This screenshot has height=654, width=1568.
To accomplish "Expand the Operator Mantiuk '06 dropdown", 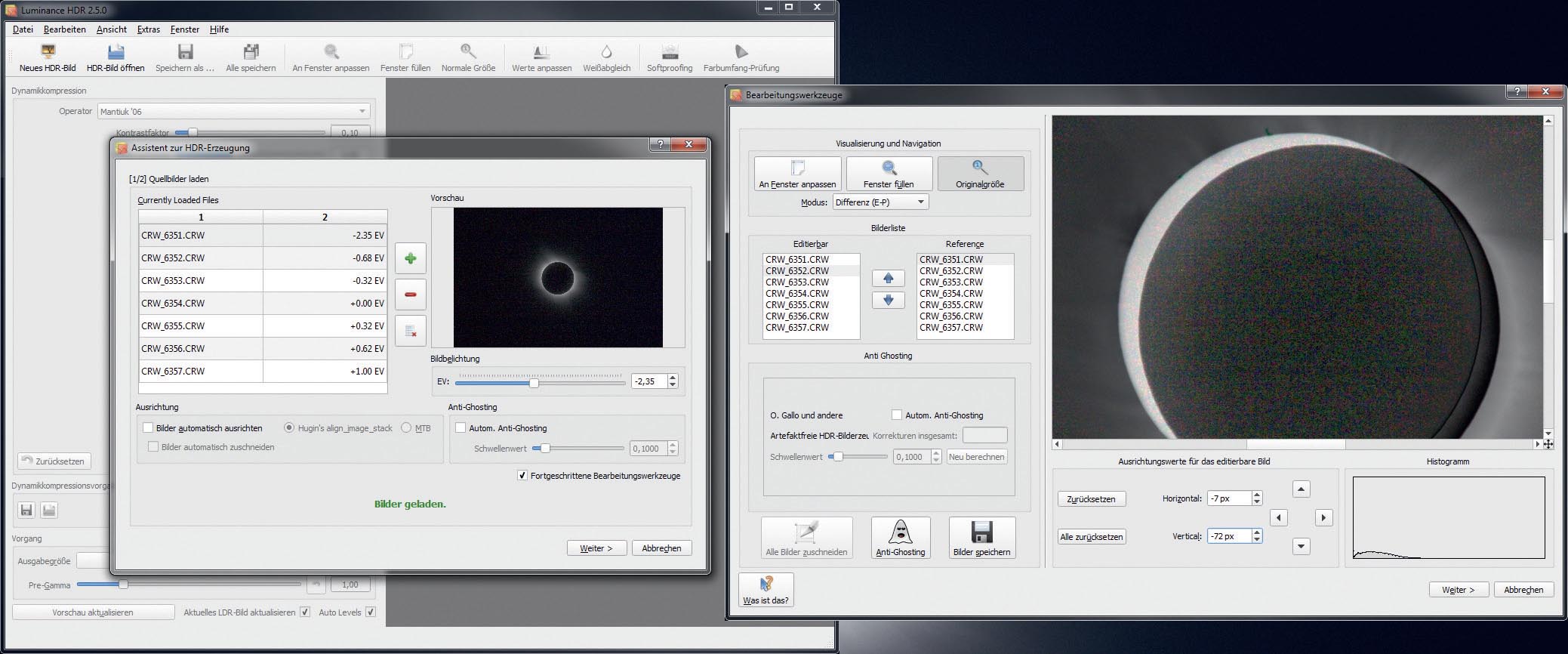I will click(x=234, y=112).
